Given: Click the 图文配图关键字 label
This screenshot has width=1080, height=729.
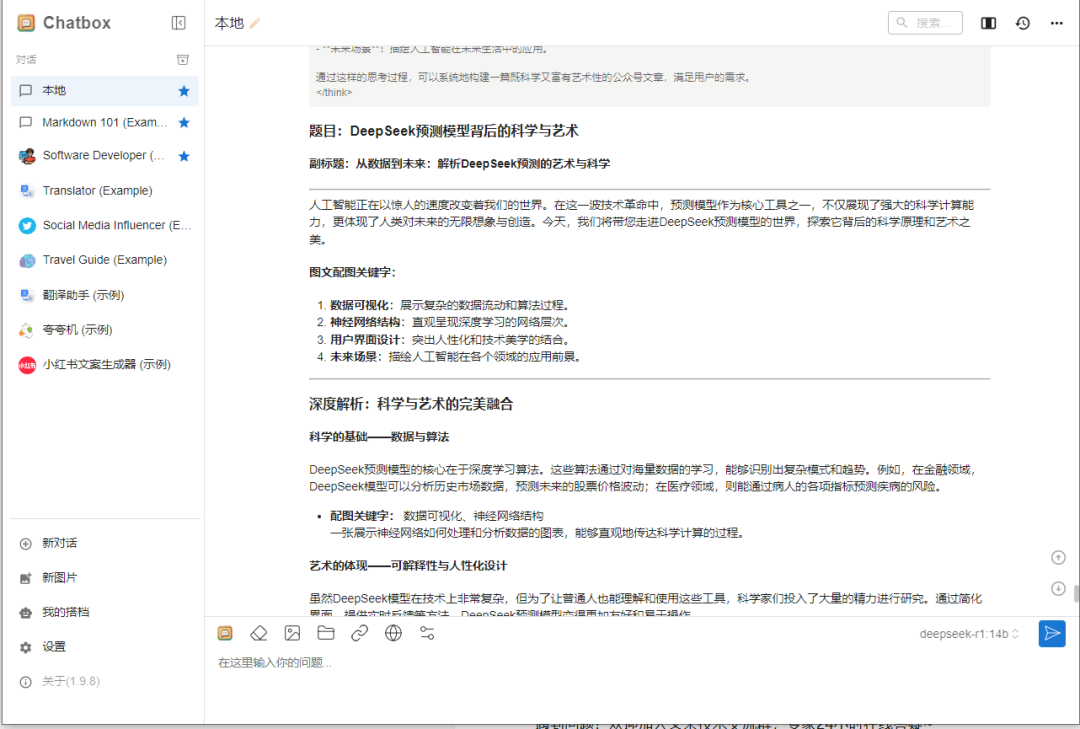Looking at the screenshot, I should 353,272.
